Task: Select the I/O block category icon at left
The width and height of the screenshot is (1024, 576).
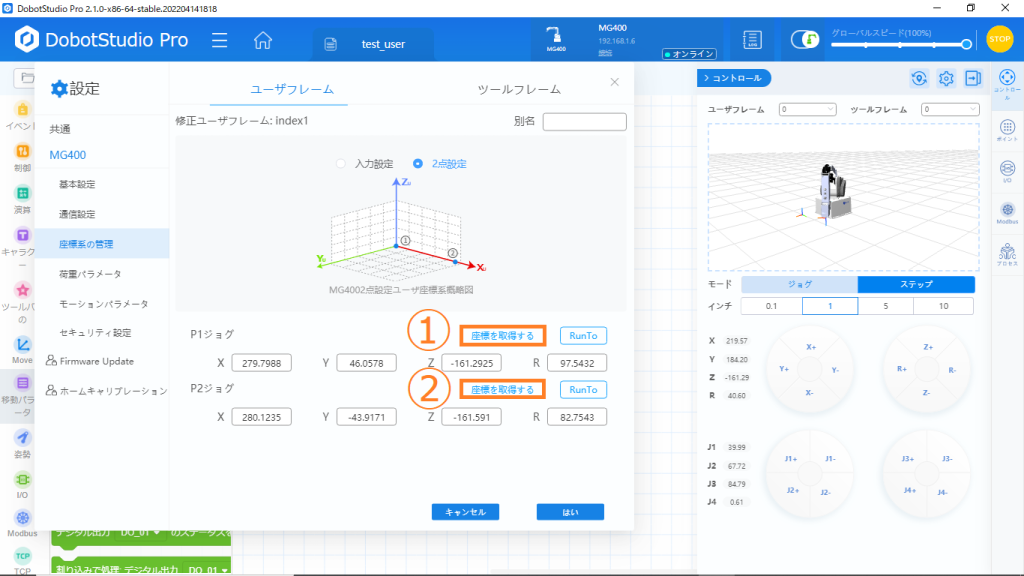Action: click(22, 479)
